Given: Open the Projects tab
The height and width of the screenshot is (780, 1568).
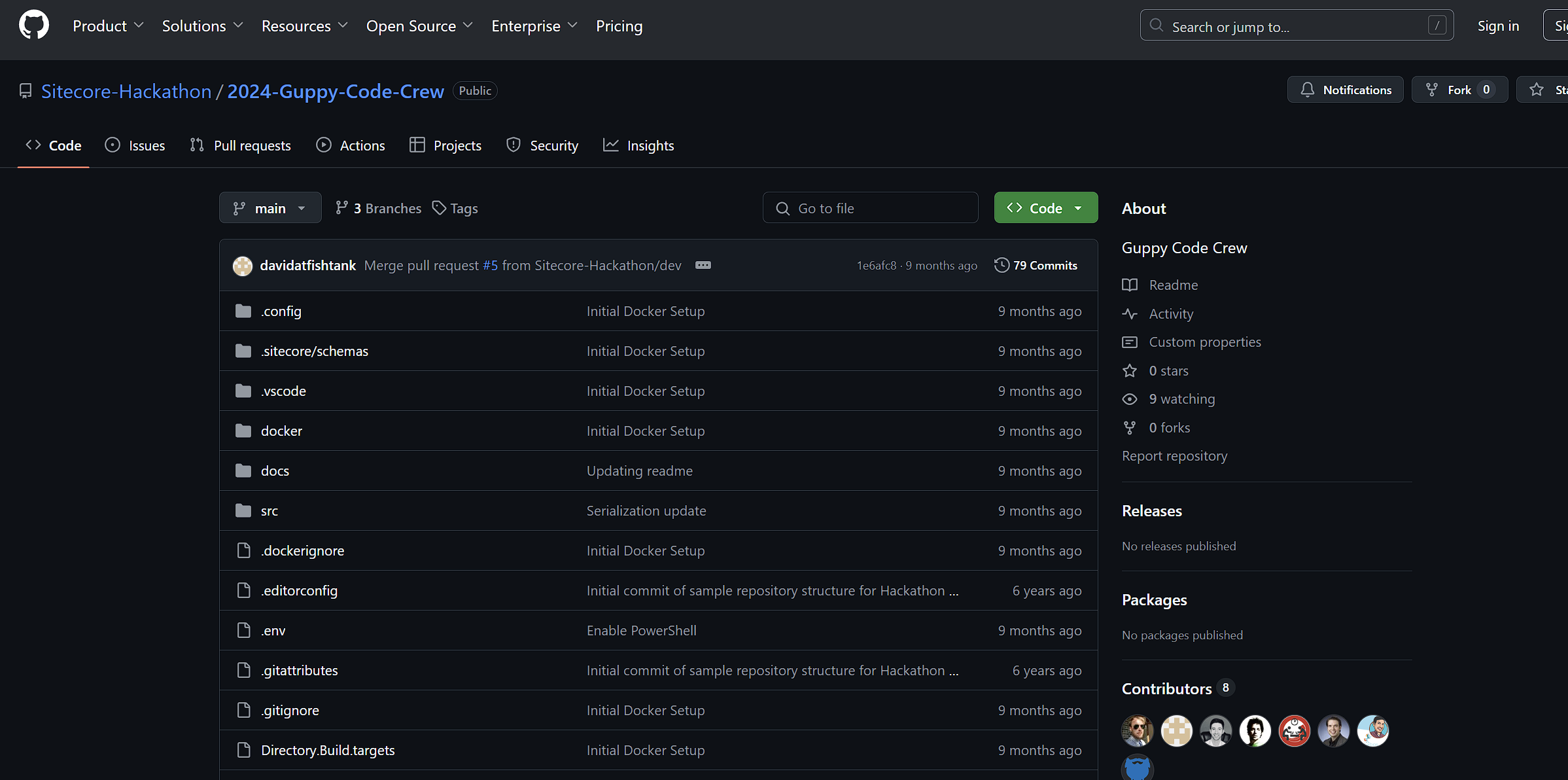Looking at the screenshot, I should click(445, 145).
